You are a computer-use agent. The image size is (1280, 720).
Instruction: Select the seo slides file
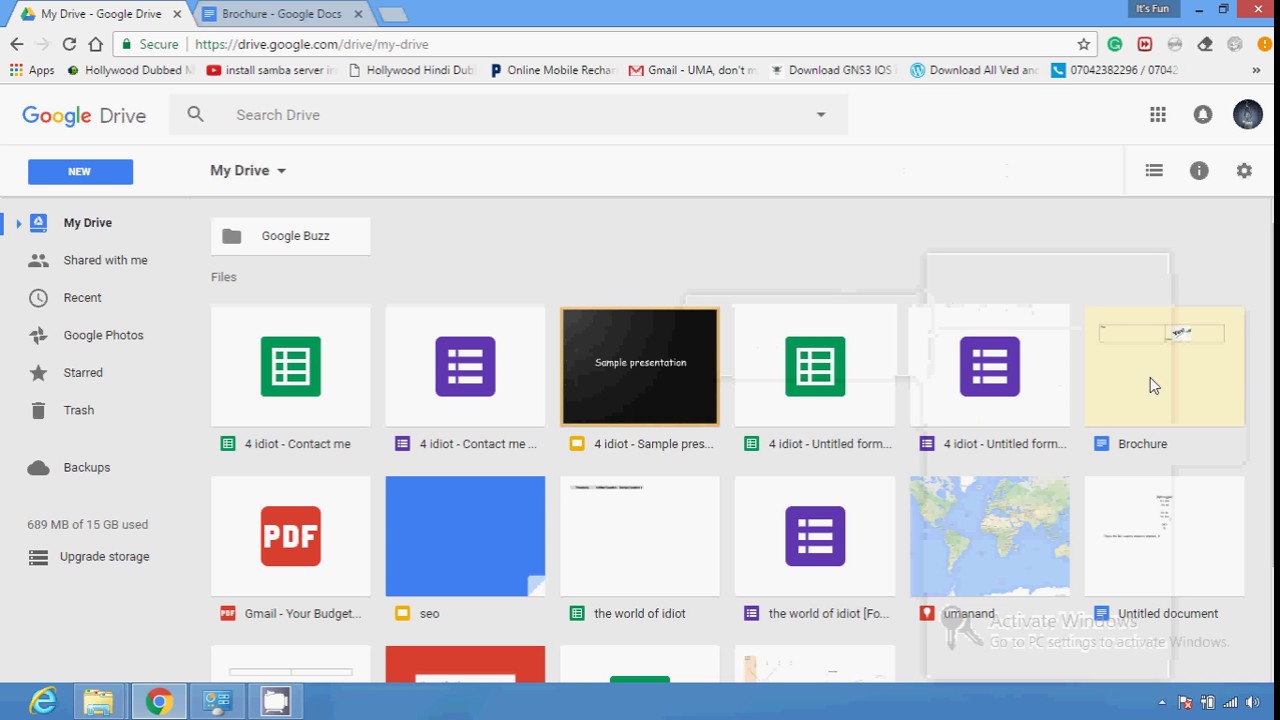tap(465, 552)
